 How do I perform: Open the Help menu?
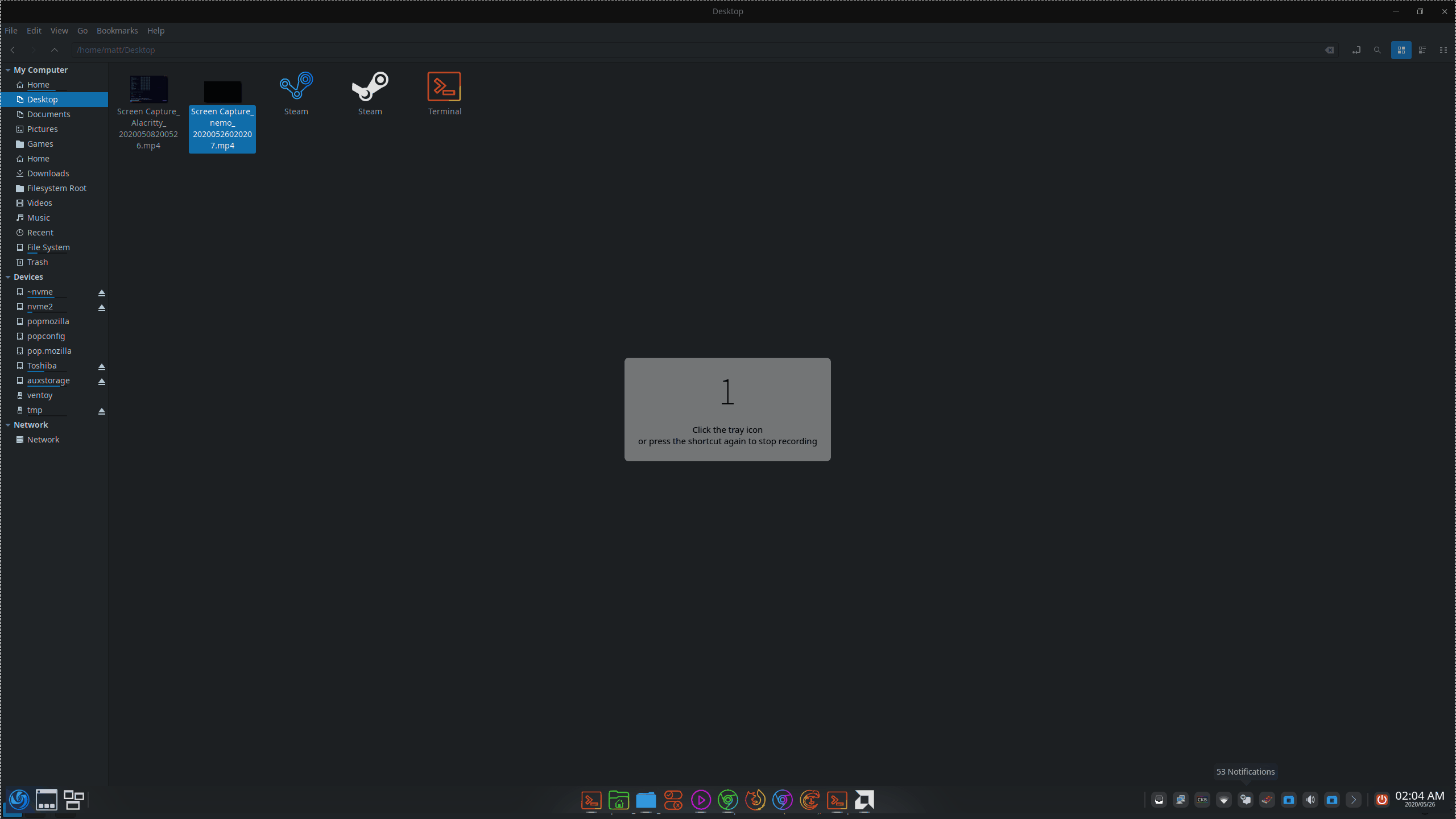pos(156,31)
